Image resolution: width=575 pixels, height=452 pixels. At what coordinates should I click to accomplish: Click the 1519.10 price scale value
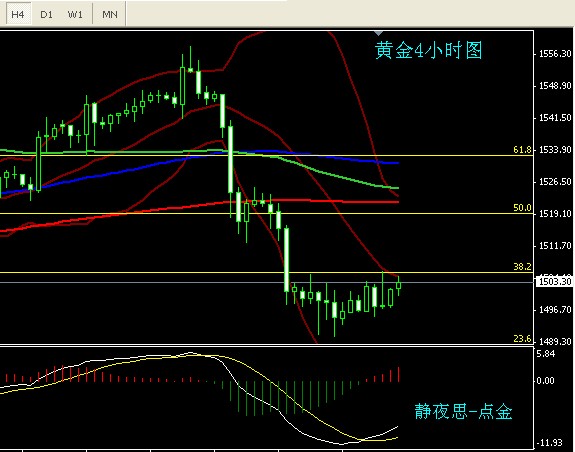coord(555,213)
